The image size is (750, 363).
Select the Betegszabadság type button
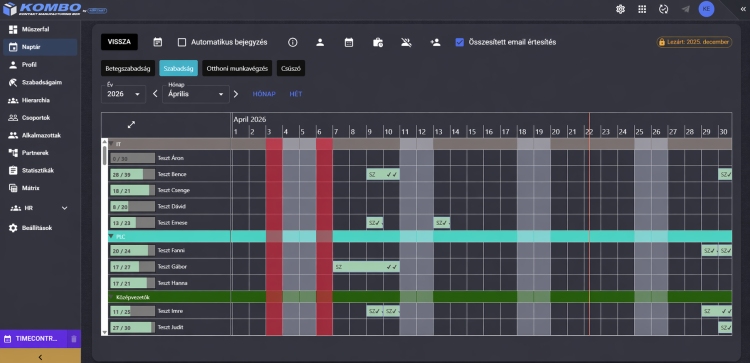point(128,68)
